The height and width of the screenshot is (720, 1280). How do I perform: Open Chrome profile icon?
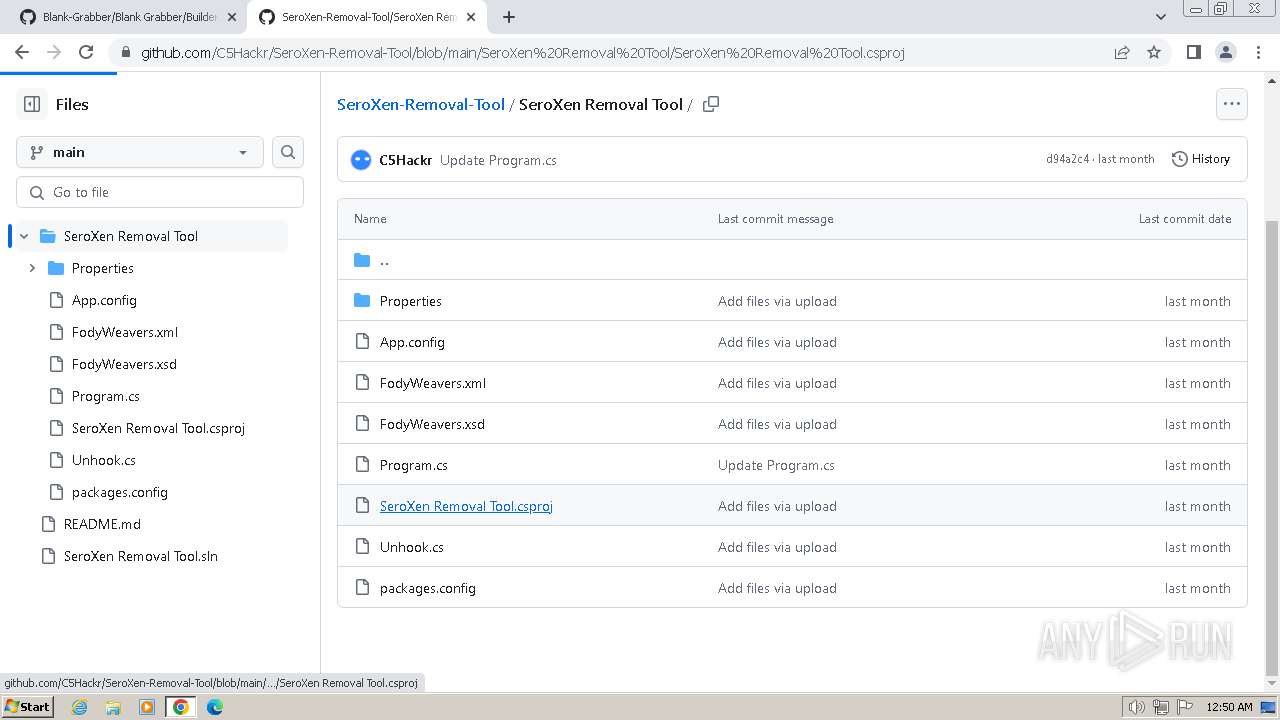1226,52
